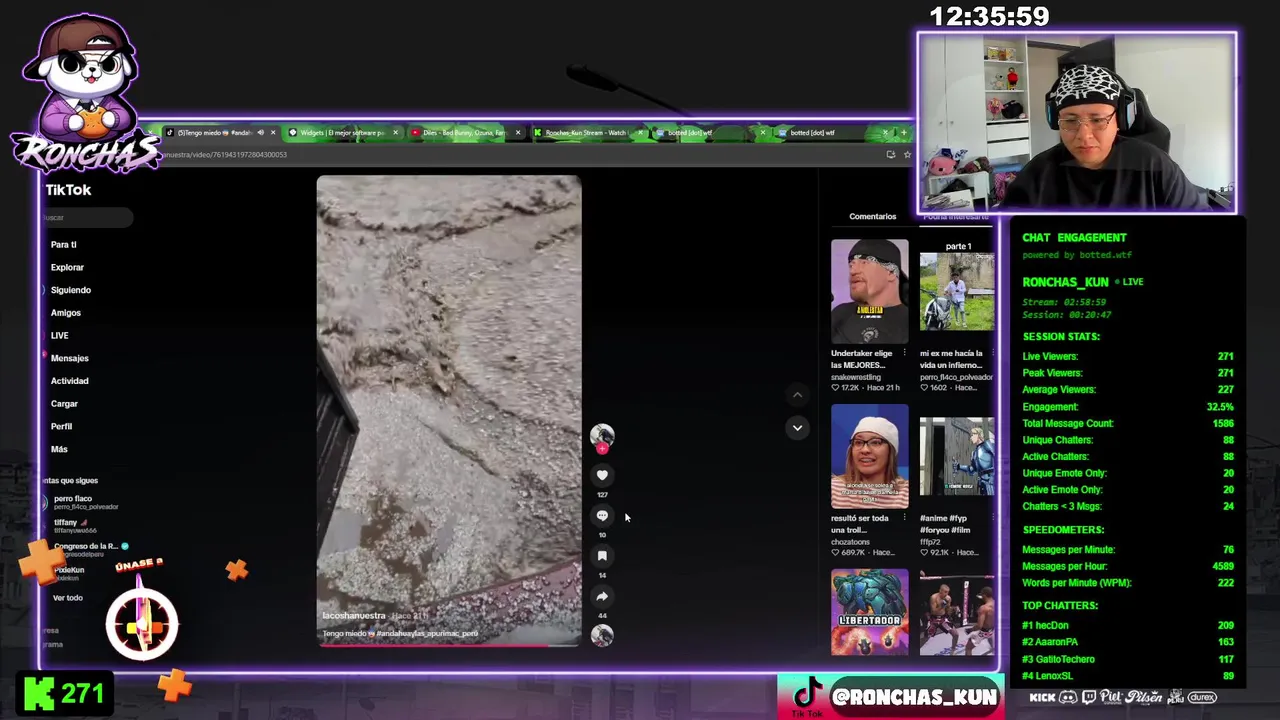Click the chozatoons username
Viewport: 1280px width, 720px height.
[852, 542]
